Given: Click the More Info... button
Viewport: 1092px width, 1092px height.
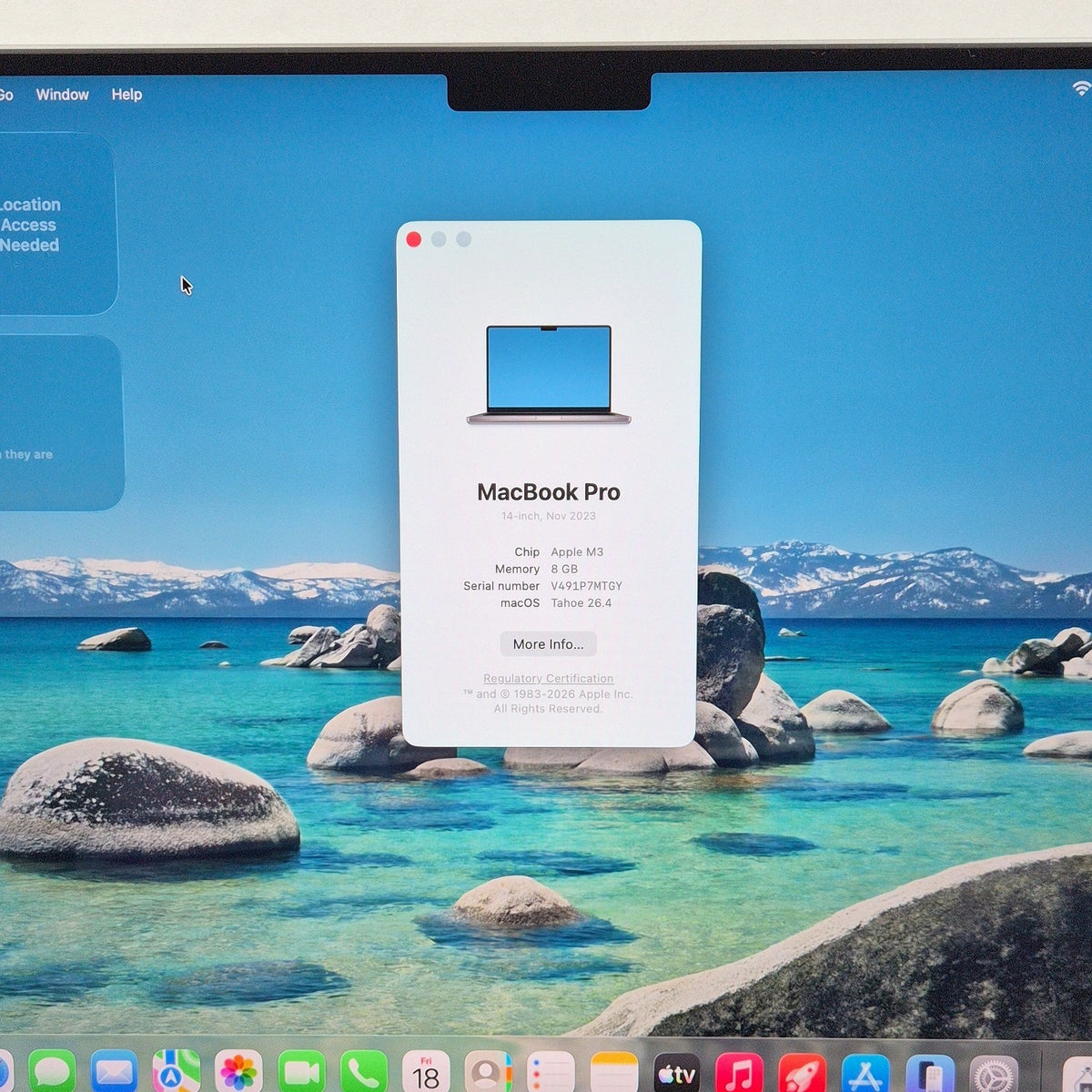Looking at the screenshot, I should (x=549, y=644).
